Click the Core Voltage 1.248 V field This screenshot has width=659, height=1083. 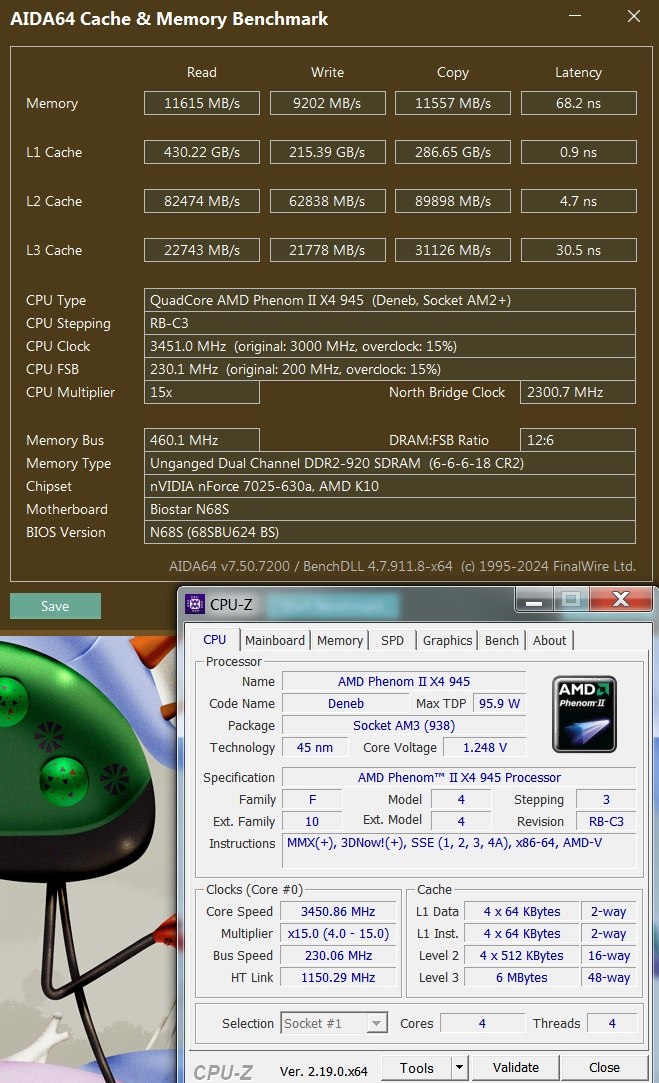484,747
